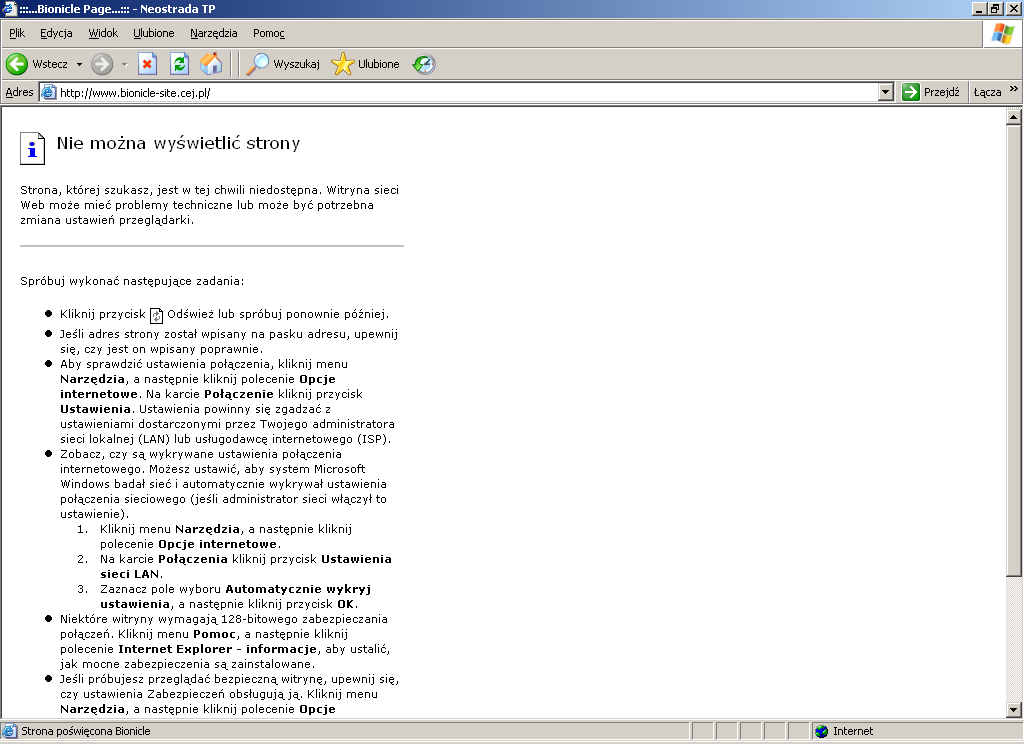Screen dimensions: 1024x744
Task: Open the Narzędzia menu
Action: tap(214, 33)
